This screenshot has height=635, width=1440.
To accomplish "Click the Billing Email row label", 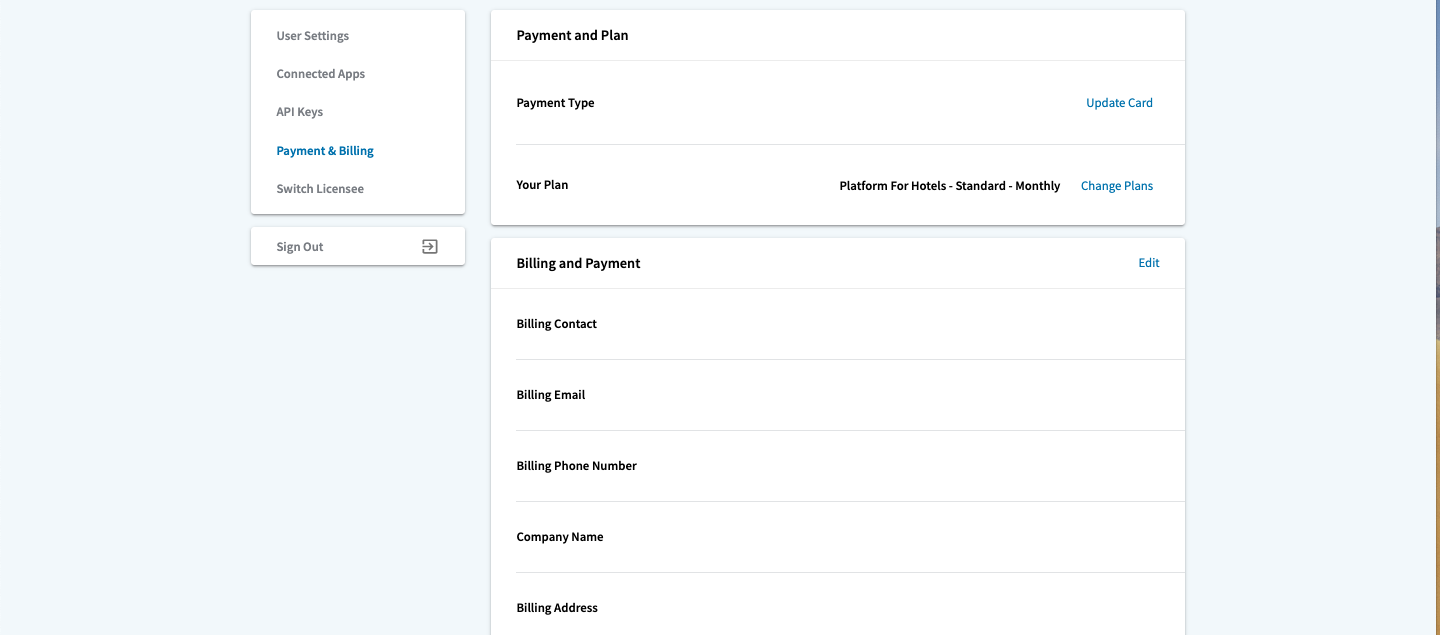I will point(551,395).
